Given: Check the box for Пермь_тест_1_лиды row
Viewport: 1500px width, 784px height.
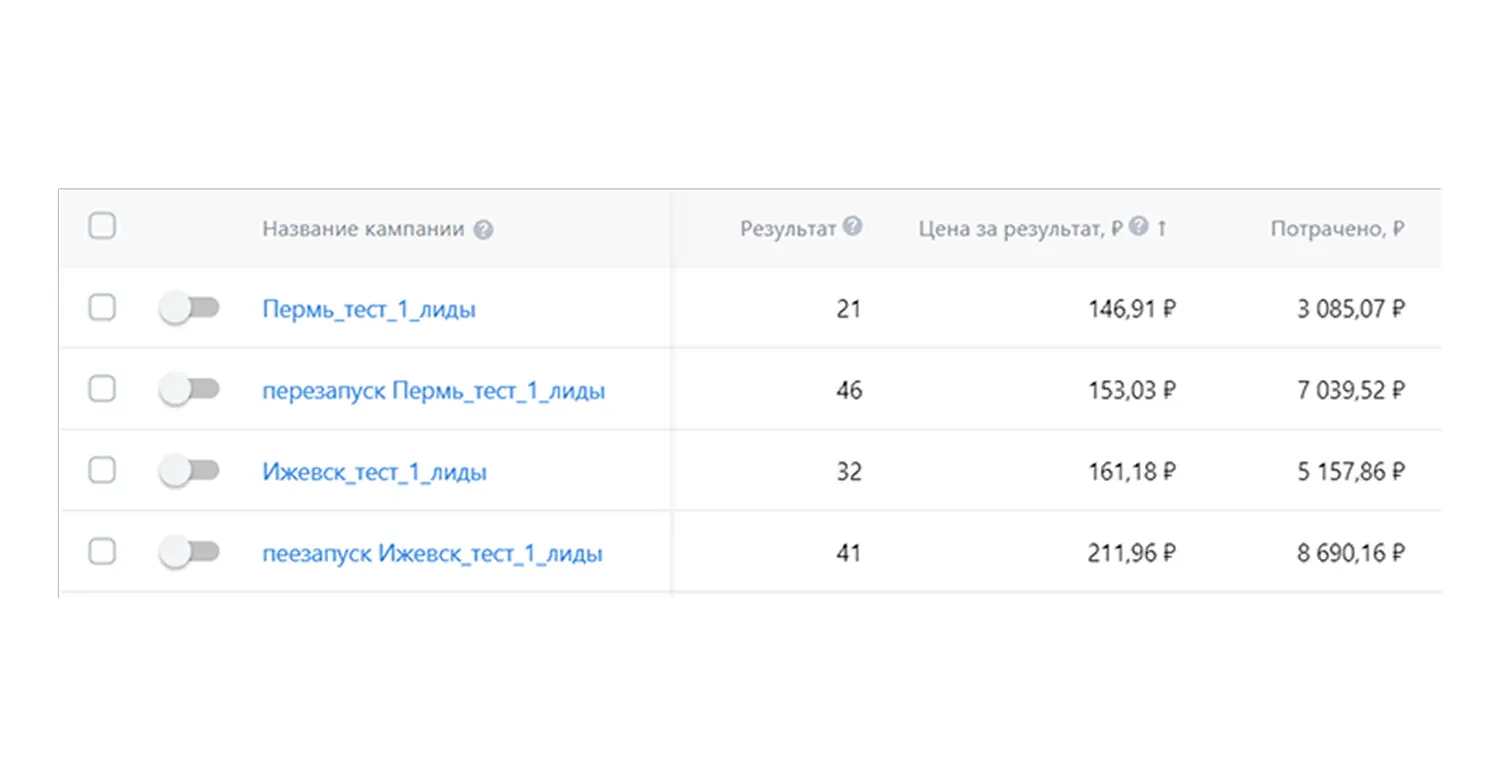Looking at the screenshot, I should [102, 308].
